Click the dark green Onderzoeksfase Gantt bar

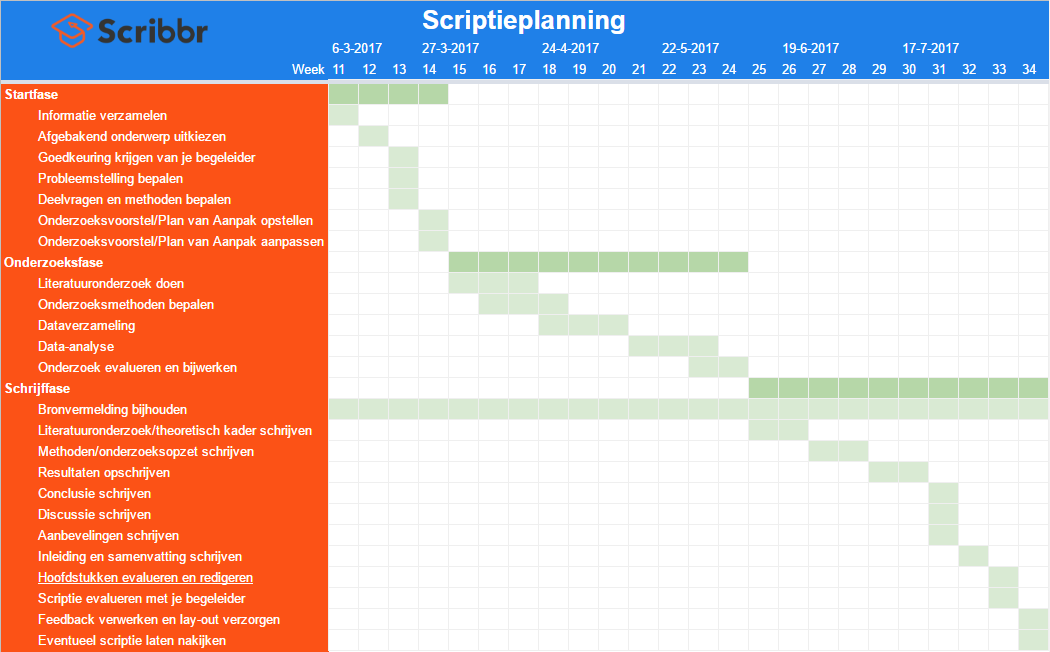point(598,263)
